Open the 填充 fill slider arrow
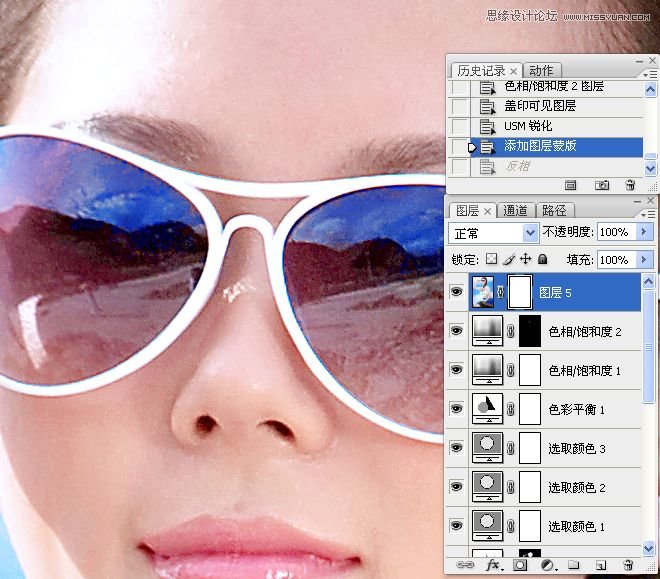 click(x=643, y=259)
